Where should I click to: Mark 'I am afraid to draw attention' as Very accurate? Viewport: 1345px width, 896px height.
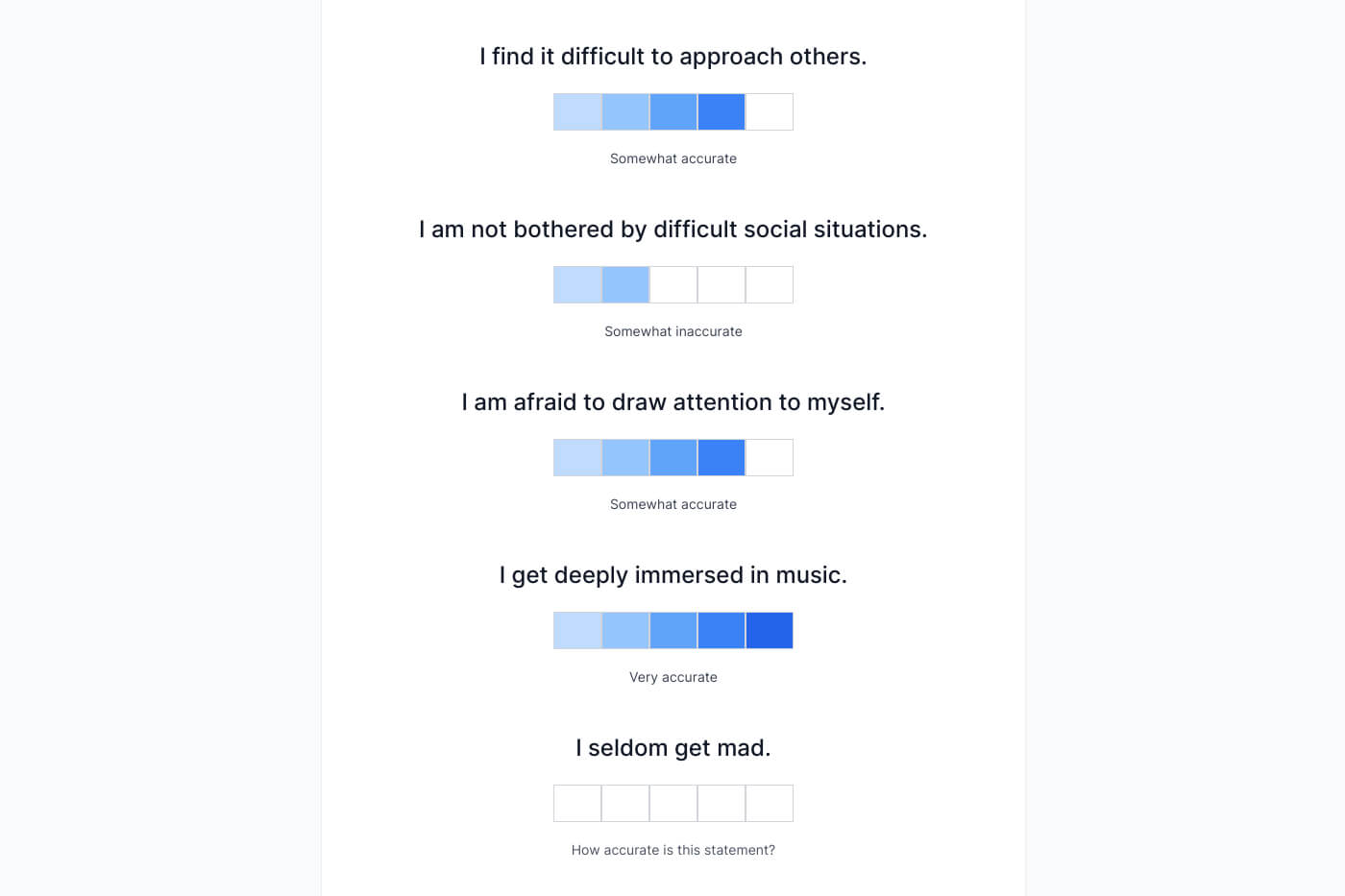[x=770, y=457]
